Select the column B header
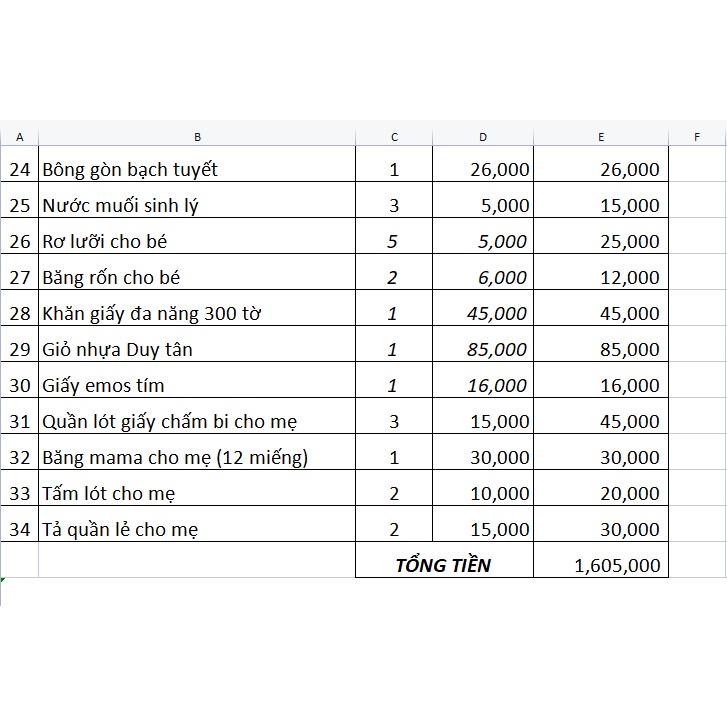Screen dimensions: 727x727 (197, 137)
